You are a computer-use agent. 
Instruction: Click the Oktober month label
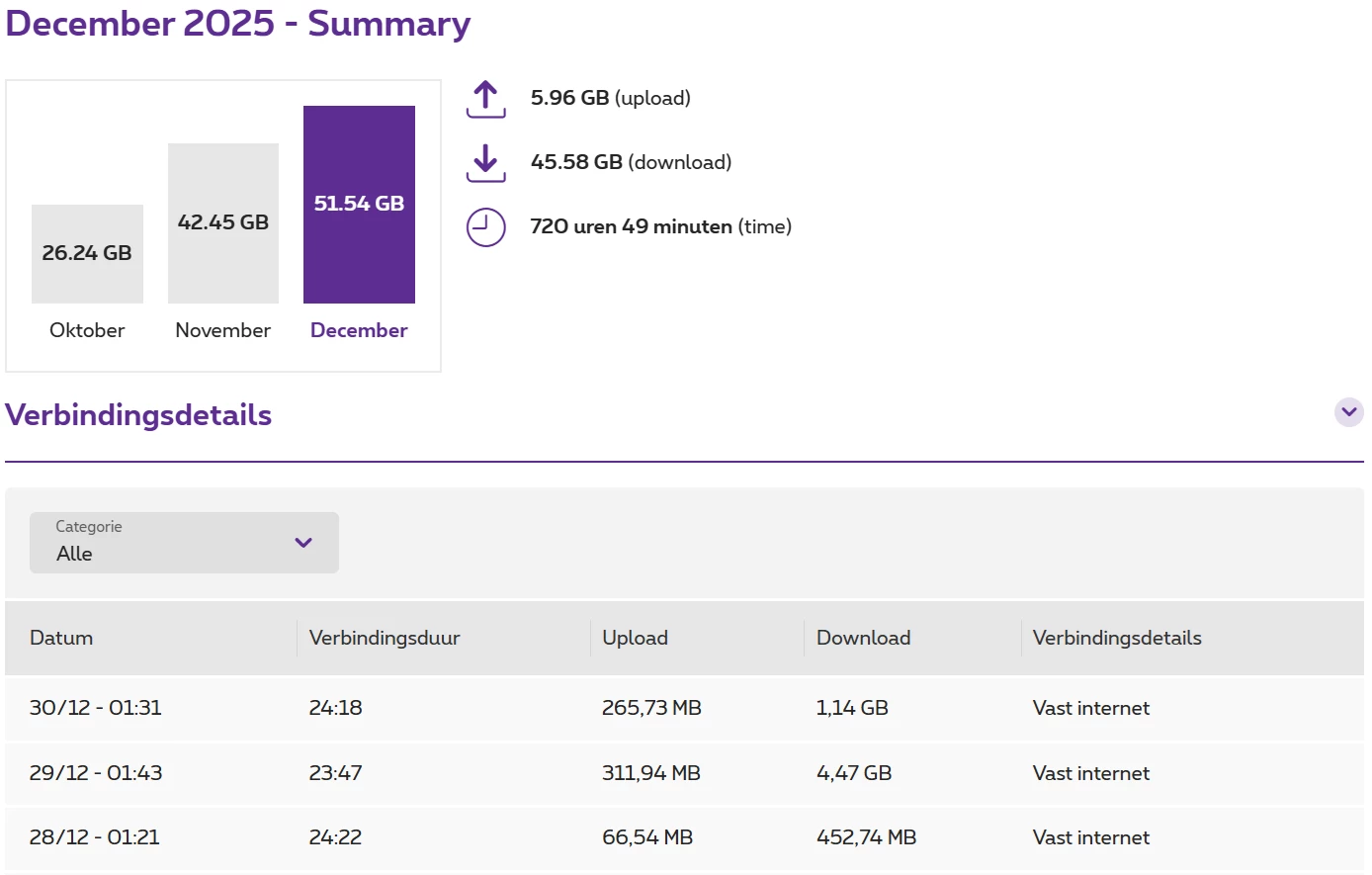[87, 330]
